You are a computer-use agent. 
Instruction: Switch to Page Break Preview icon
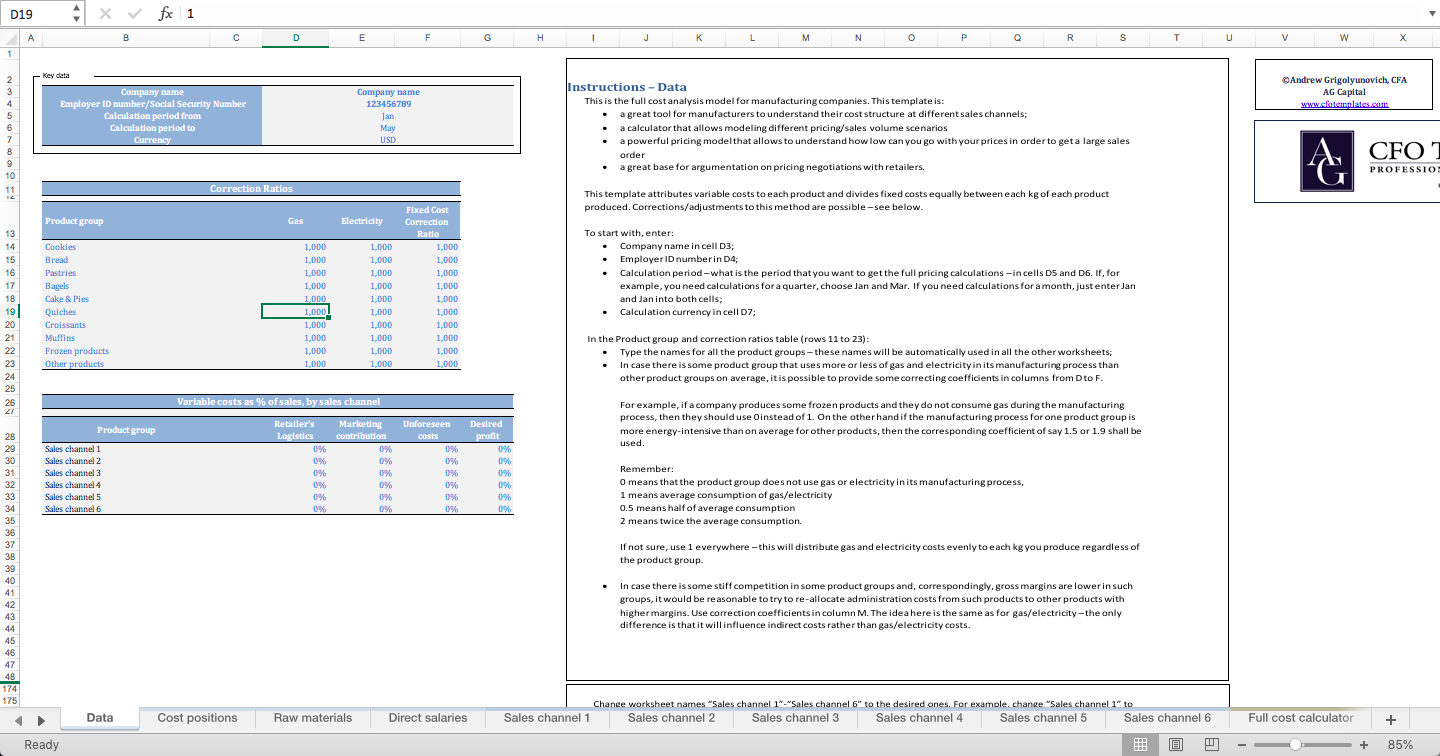coord(1211,744)
